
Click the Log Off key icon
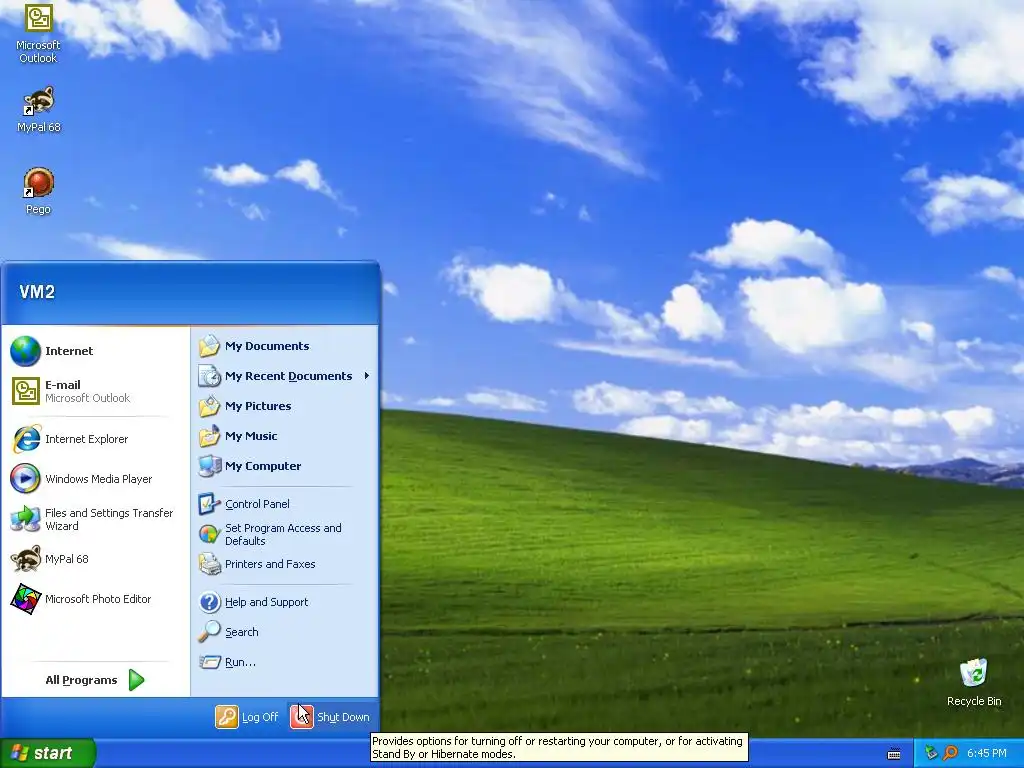coord(227,717)
